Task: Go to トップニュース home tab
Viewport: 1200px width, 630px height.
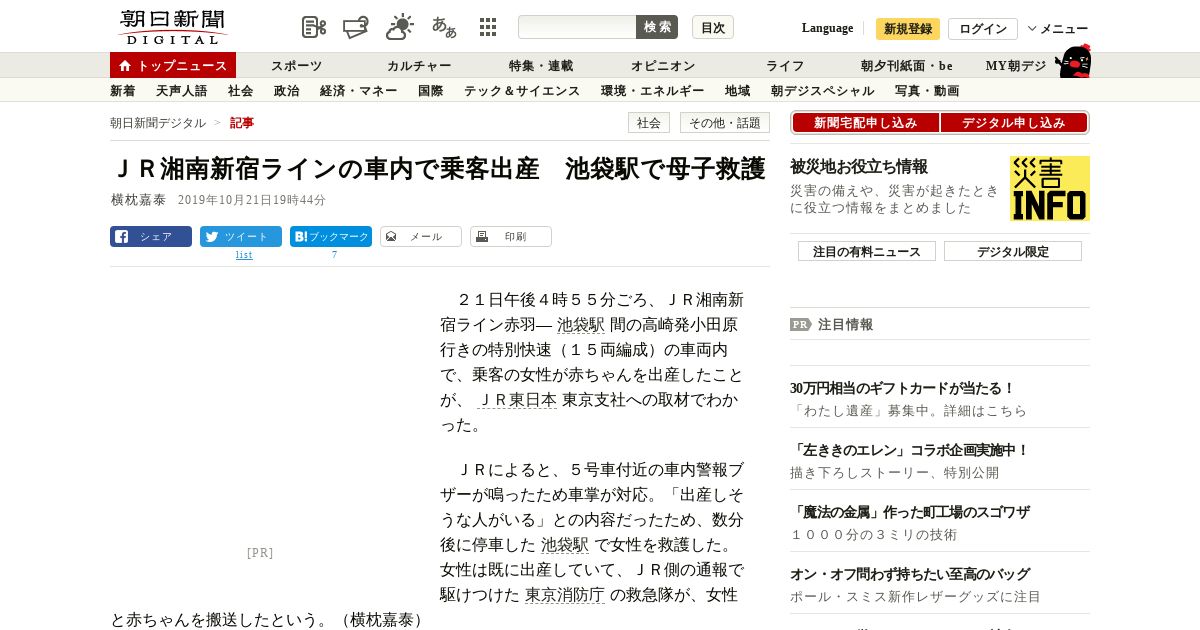Action: (173, 65)
